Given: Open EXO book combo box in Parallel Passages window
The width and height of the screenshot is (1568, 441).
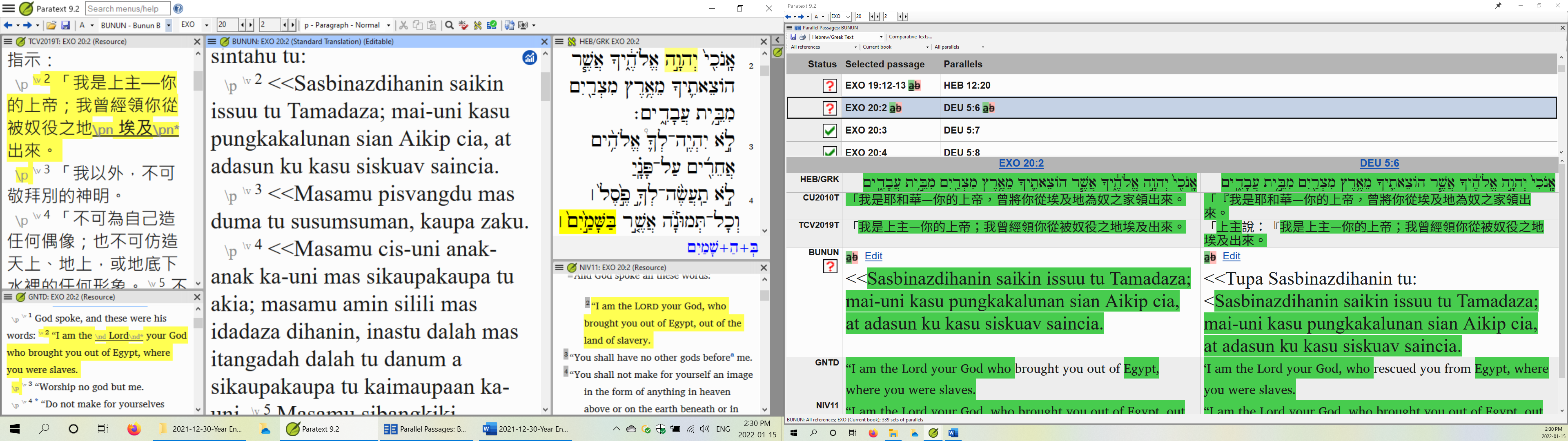Looking at the screenshot, I should point(841,16).
